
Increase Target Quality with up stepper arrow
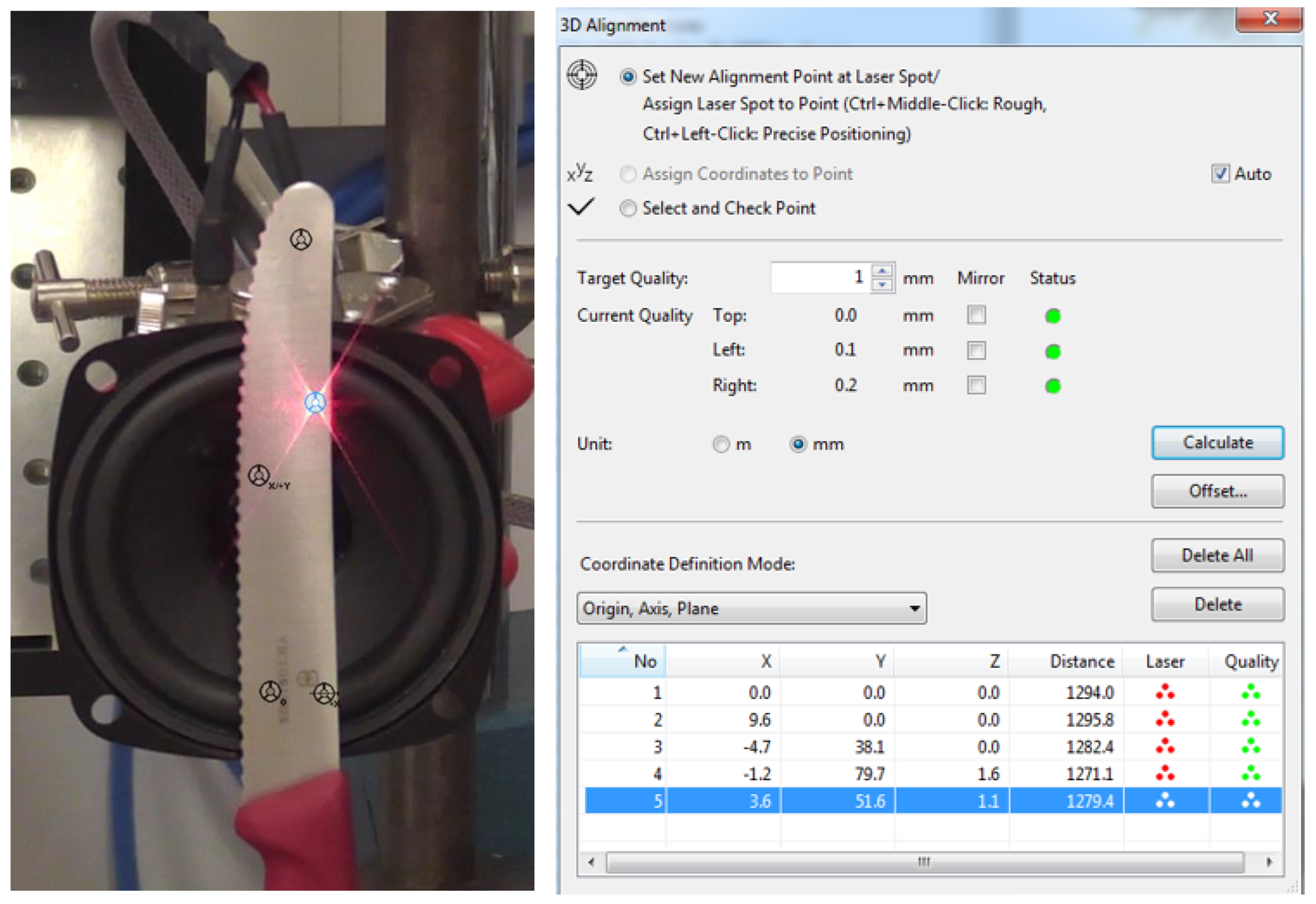coord(882,271)
